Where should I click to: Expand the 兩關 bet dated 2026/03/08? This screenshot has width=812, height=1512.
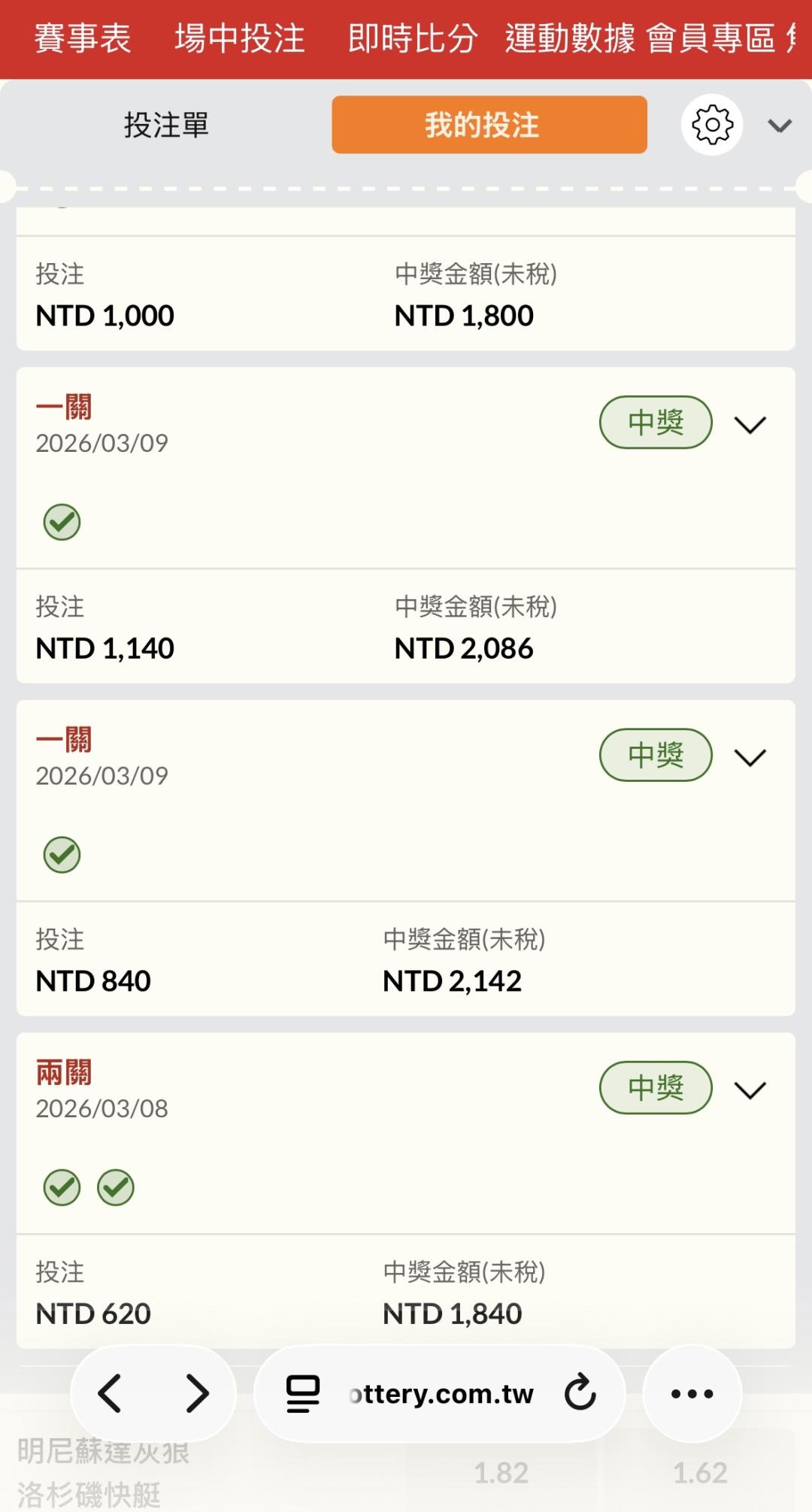click(x=750, y=1090)
